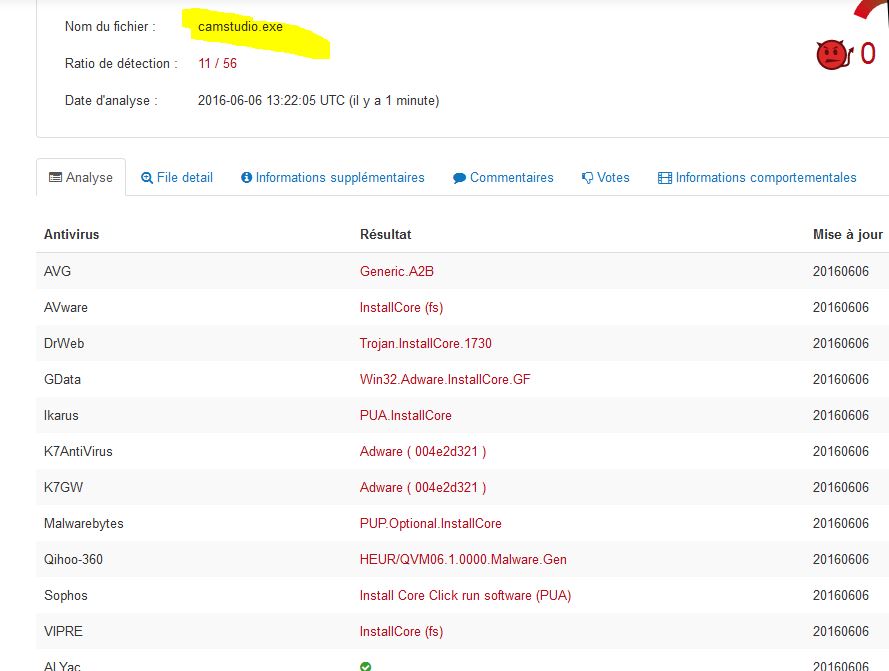Click the PUP.Optional.InstallCore result for Malwarebytes
Image resolution: width=889 pixels, height=671 pixels.
430,524
